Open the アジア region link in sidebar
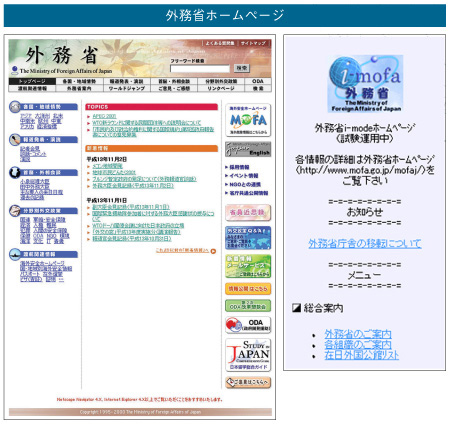 click(26, 116)
